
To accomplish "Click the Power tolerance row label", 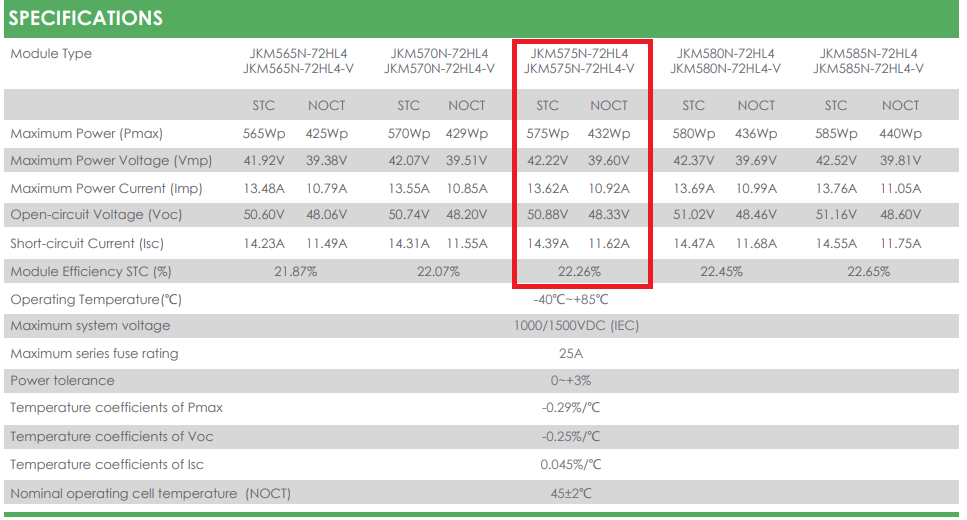I will [62, 380].
